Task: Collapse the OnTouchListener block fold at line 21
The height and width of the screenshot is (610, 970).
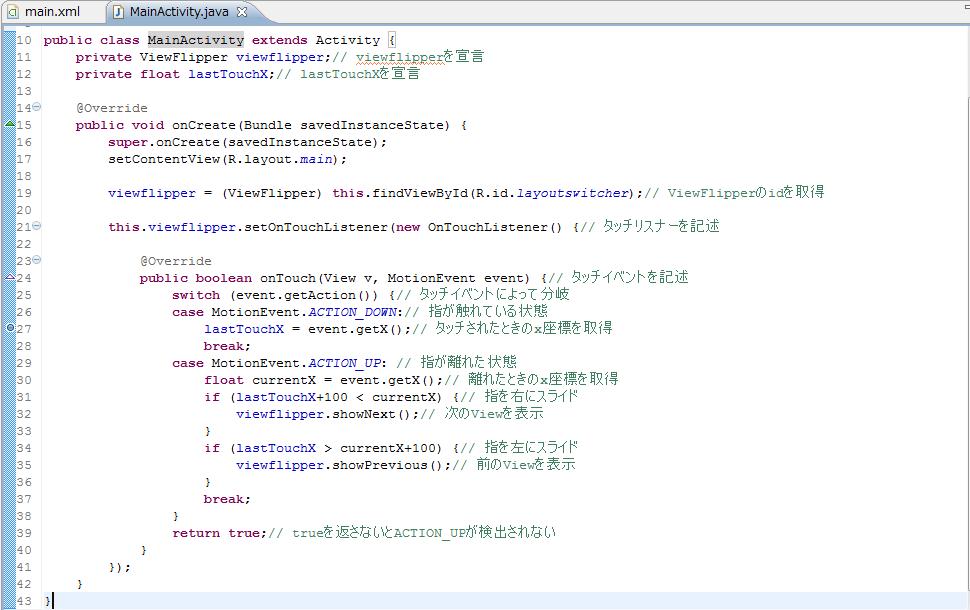Action: [x=37, y=226]
